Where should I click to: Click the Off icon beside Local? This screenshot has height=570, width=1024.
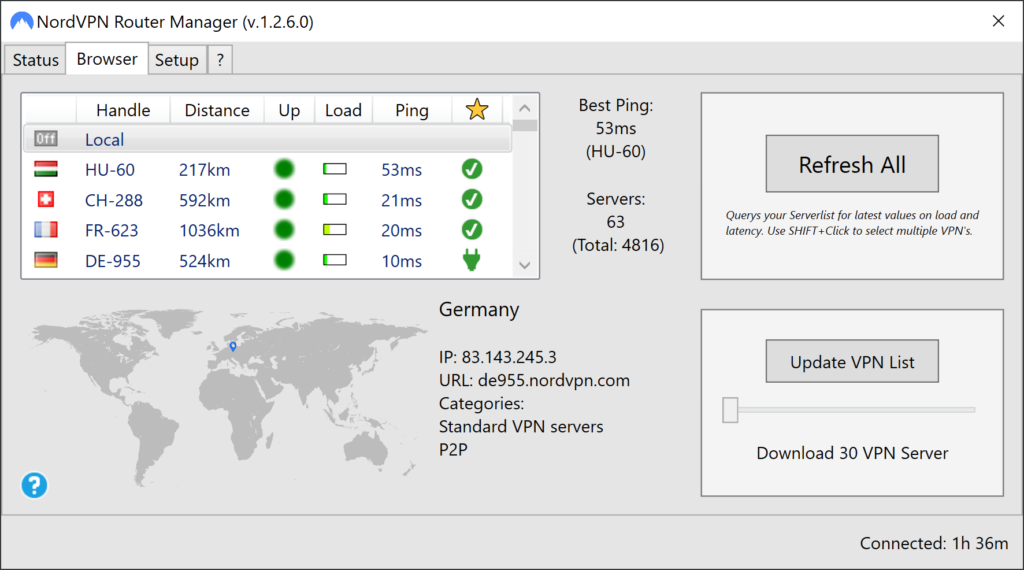46,139
